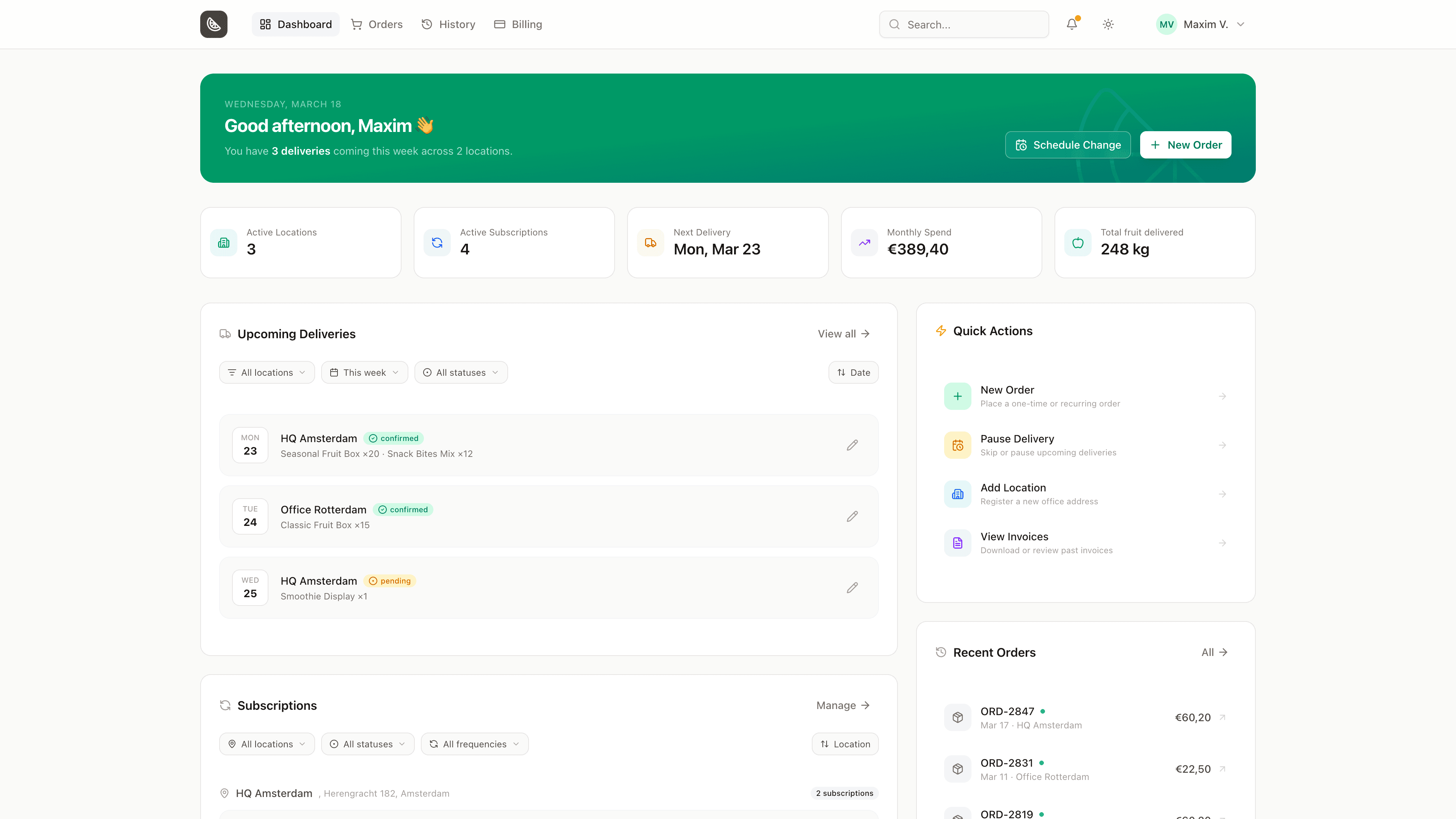Image resolution: width=1456 pixels, height=819 pixels.
Task: Go to the Dashboard tab
Action: [296, 24]
